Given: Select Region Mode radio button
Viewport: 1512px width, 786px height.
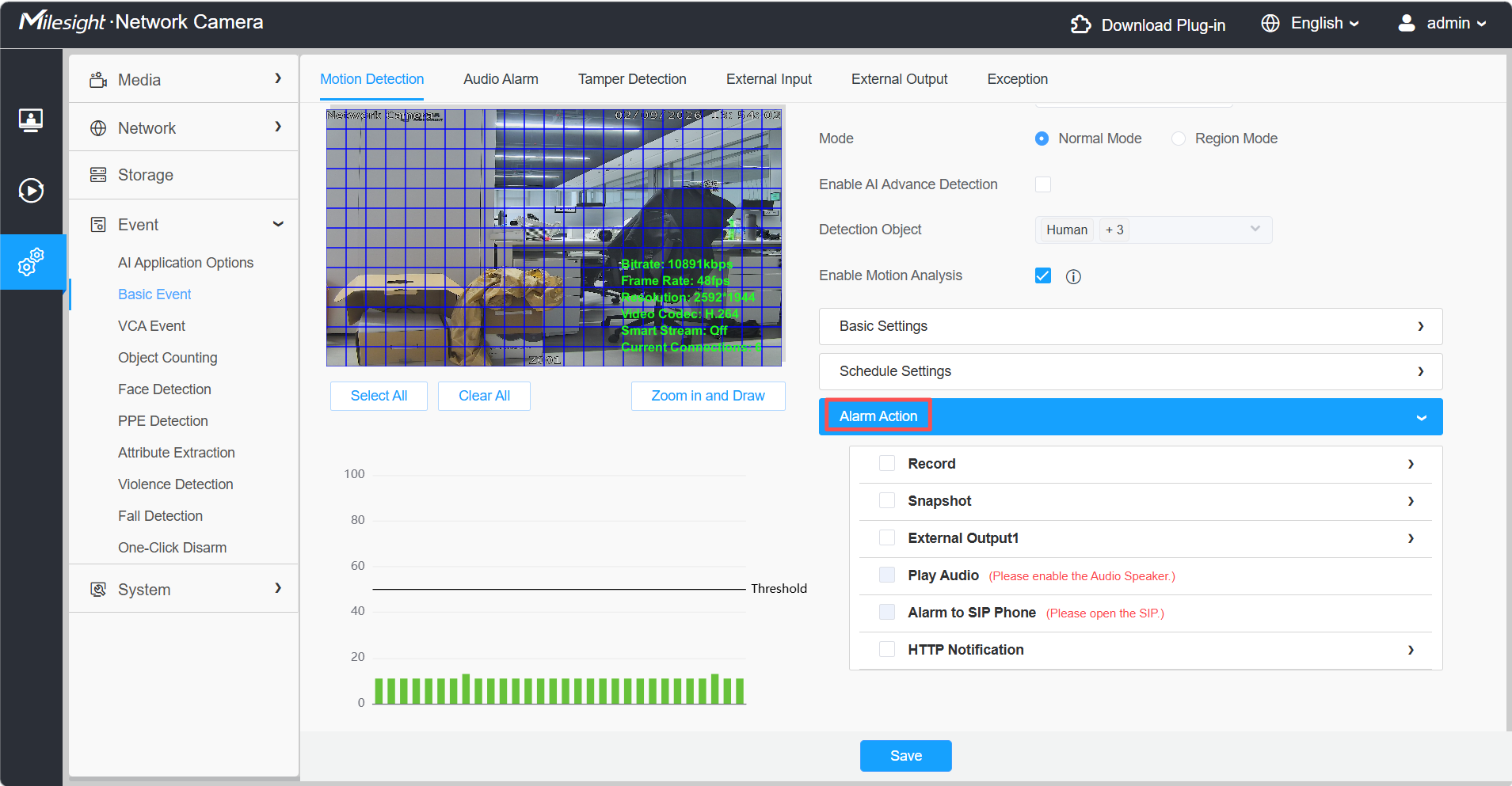Looking at the screenshot, I should coord(1179,139).
